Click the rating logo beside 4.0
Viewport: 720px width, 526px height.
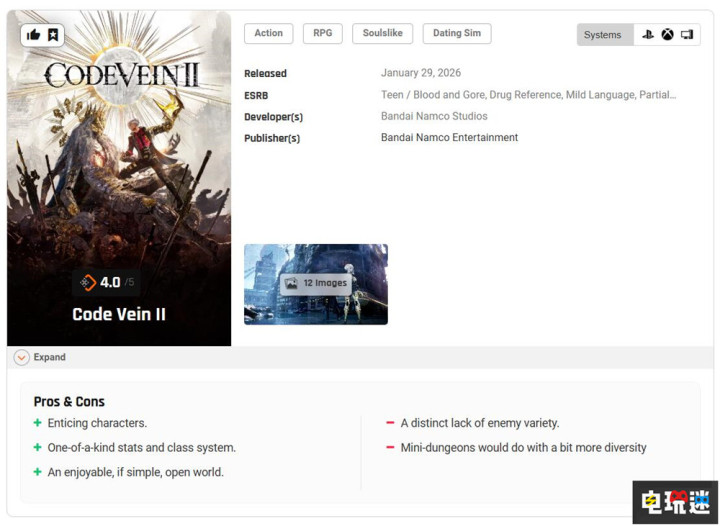pyautogui.click(x=88, y=282)
